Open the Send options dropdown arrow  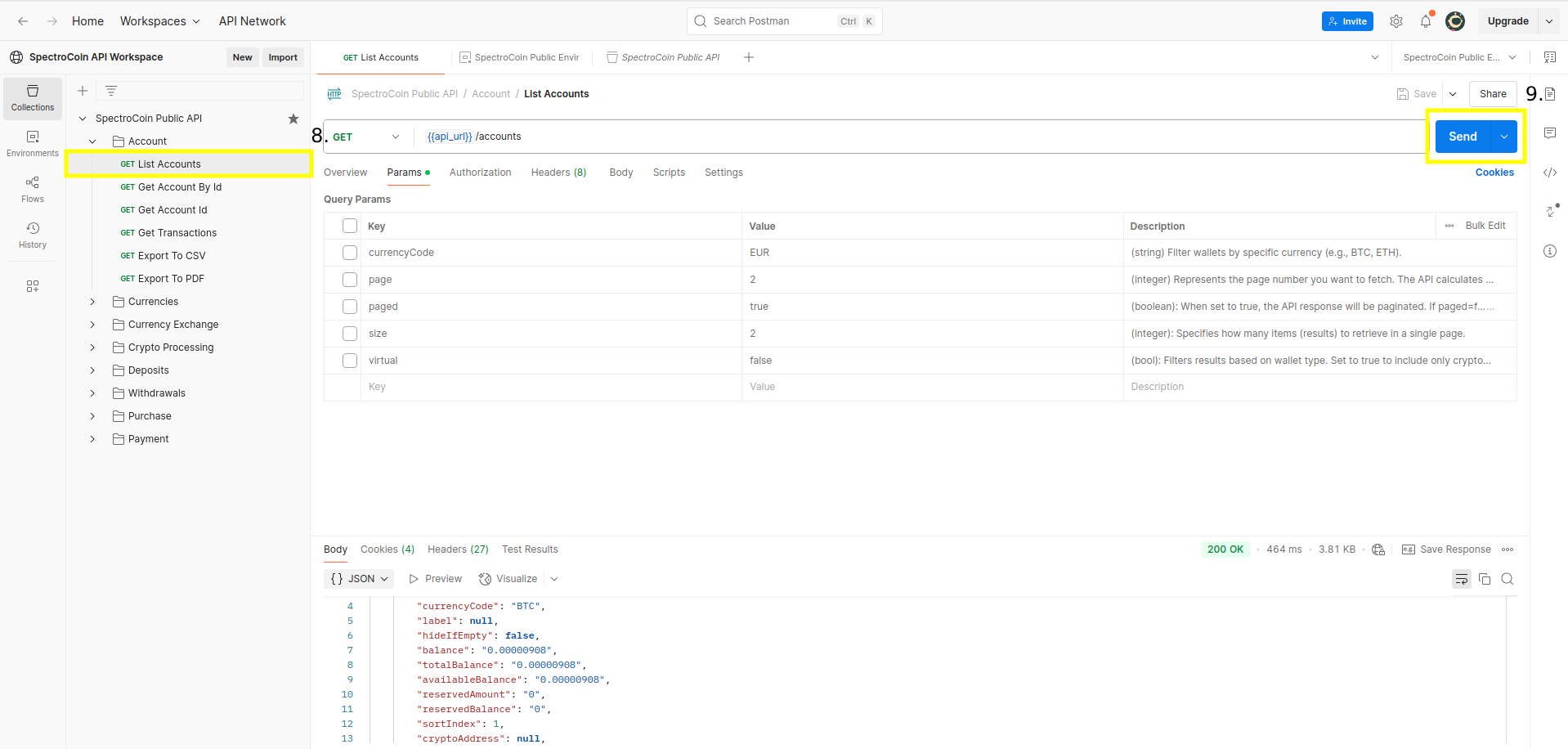point(1504,137)
